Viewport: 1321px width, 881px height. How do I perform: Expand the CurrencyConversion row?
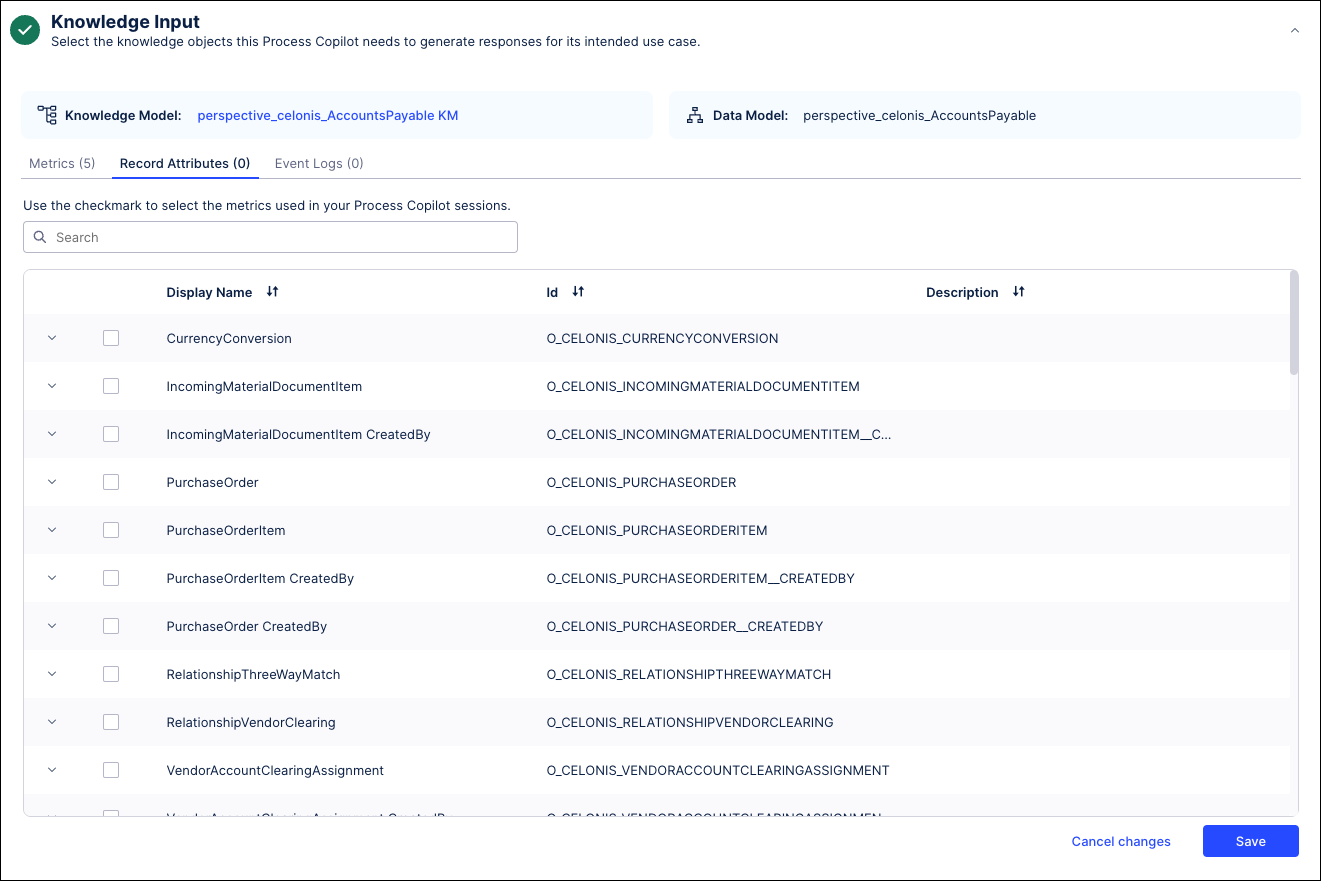(x=52, y=338)
